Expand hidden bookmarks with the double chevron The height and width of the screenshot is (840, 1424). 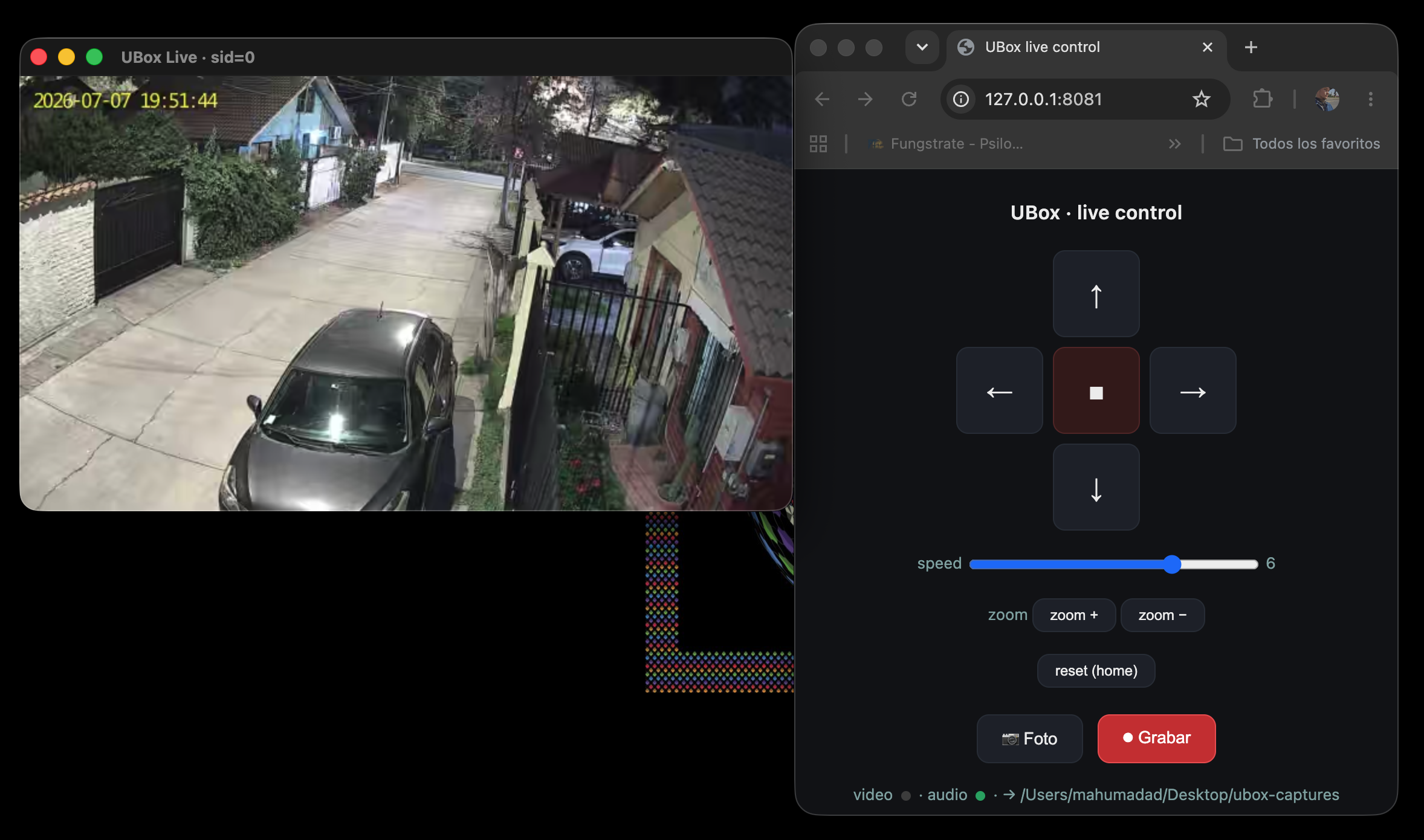(1174, 144)
